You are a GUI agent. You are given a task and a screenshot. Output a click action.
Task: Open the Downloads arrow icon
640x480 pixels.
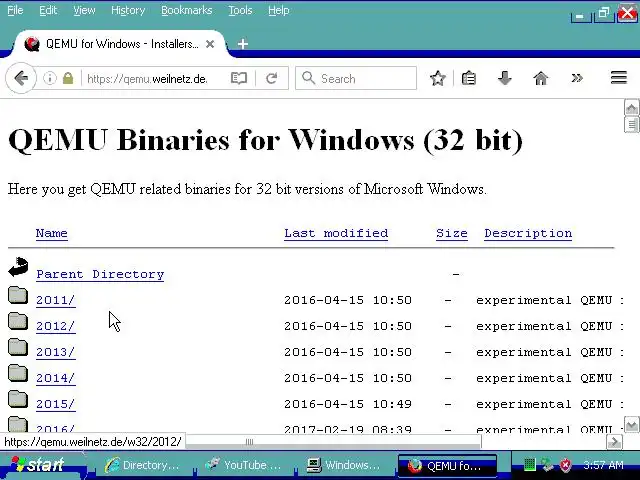(x=505, y=78)
